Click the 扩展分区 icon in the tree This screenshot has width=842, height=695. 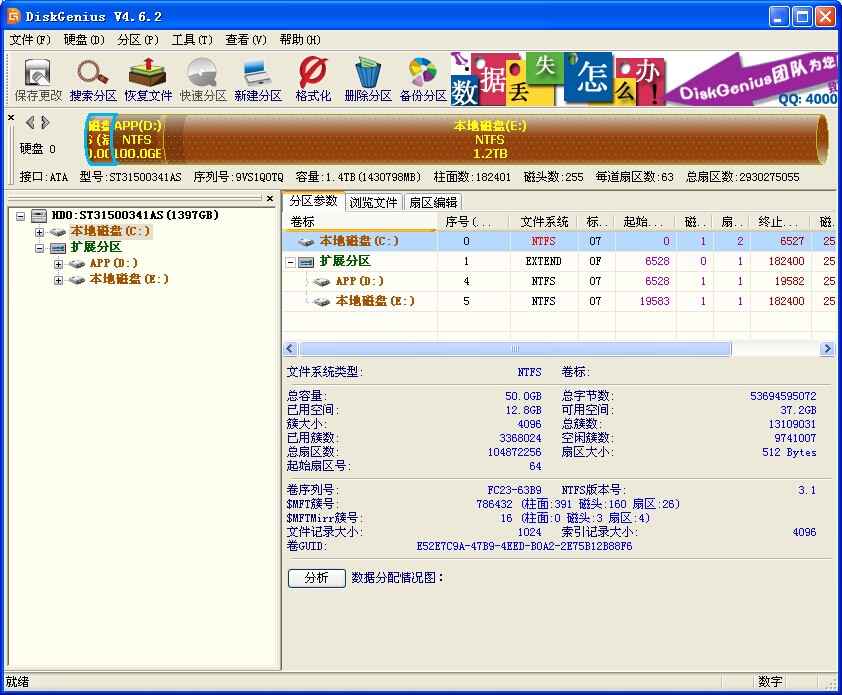pos(58,248)
